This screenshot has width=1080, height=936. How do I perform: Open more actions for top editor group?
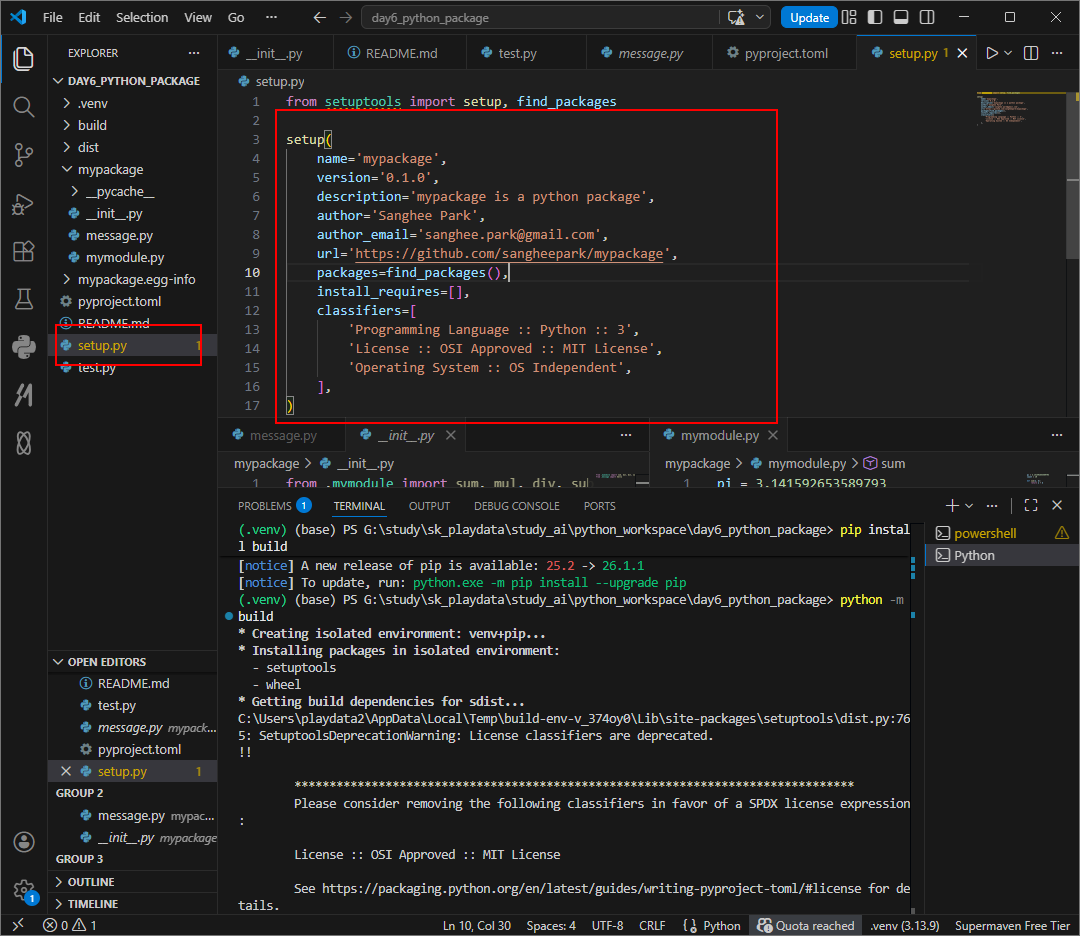pyautogui.click(x=1057, y=53)
